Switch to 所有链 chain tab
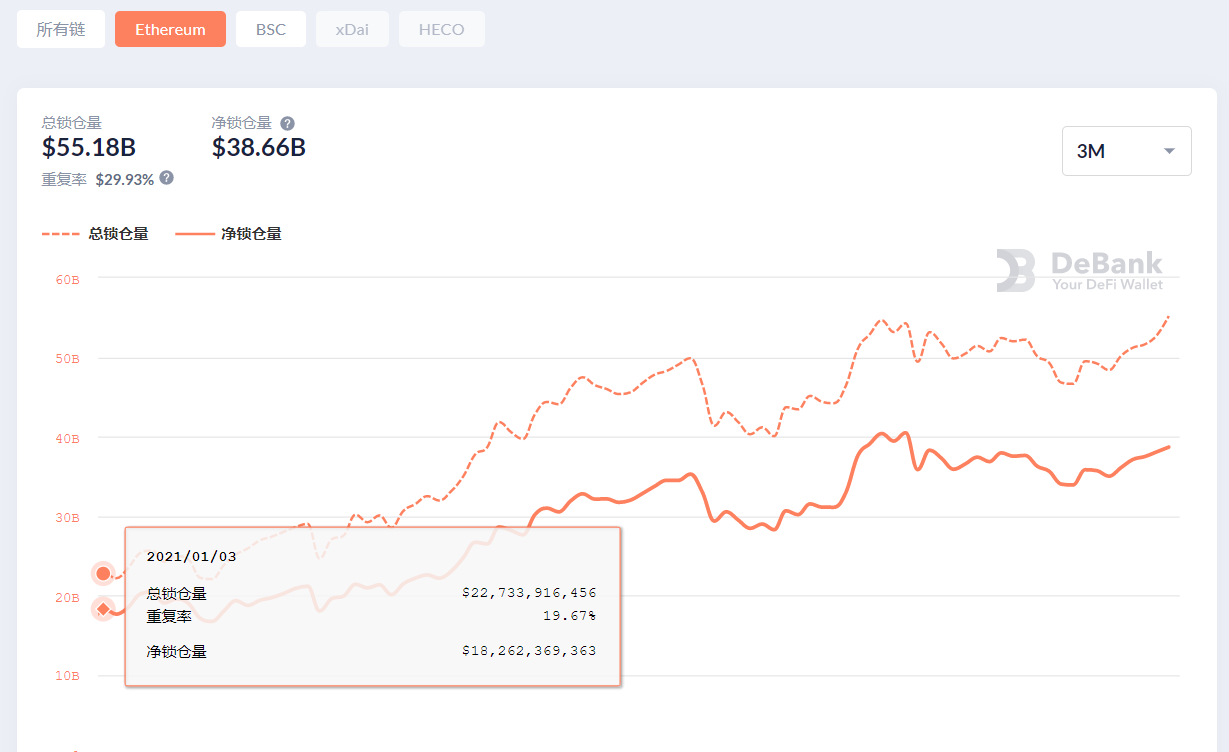 pos(61,30)
